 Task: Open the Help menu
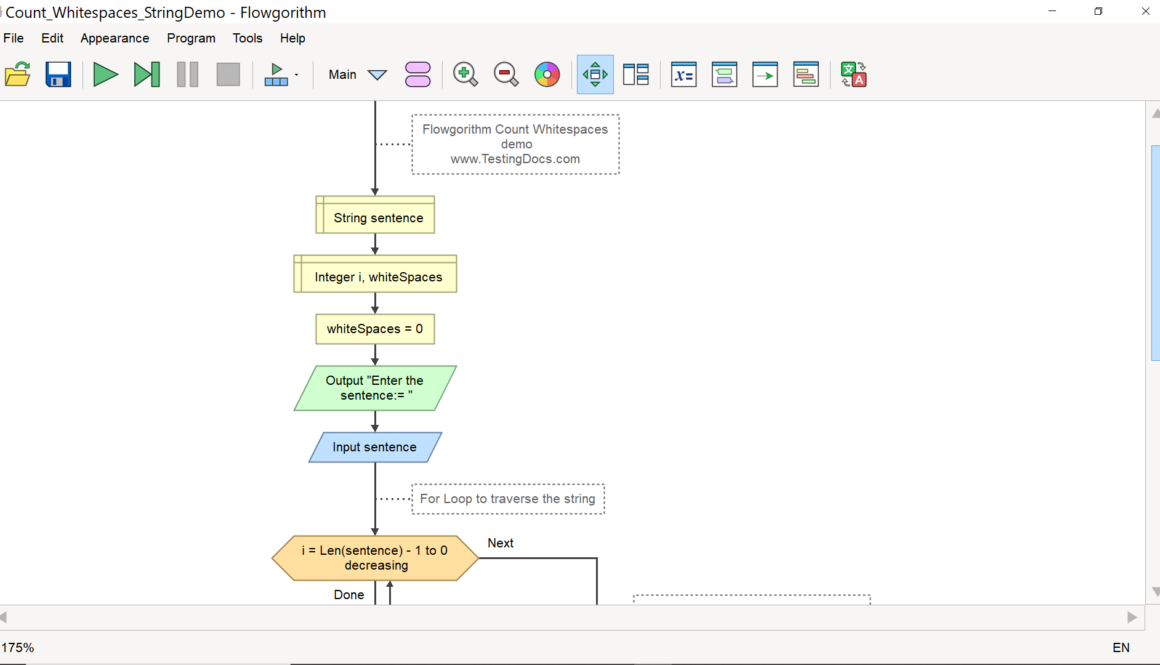coord(292,38)
